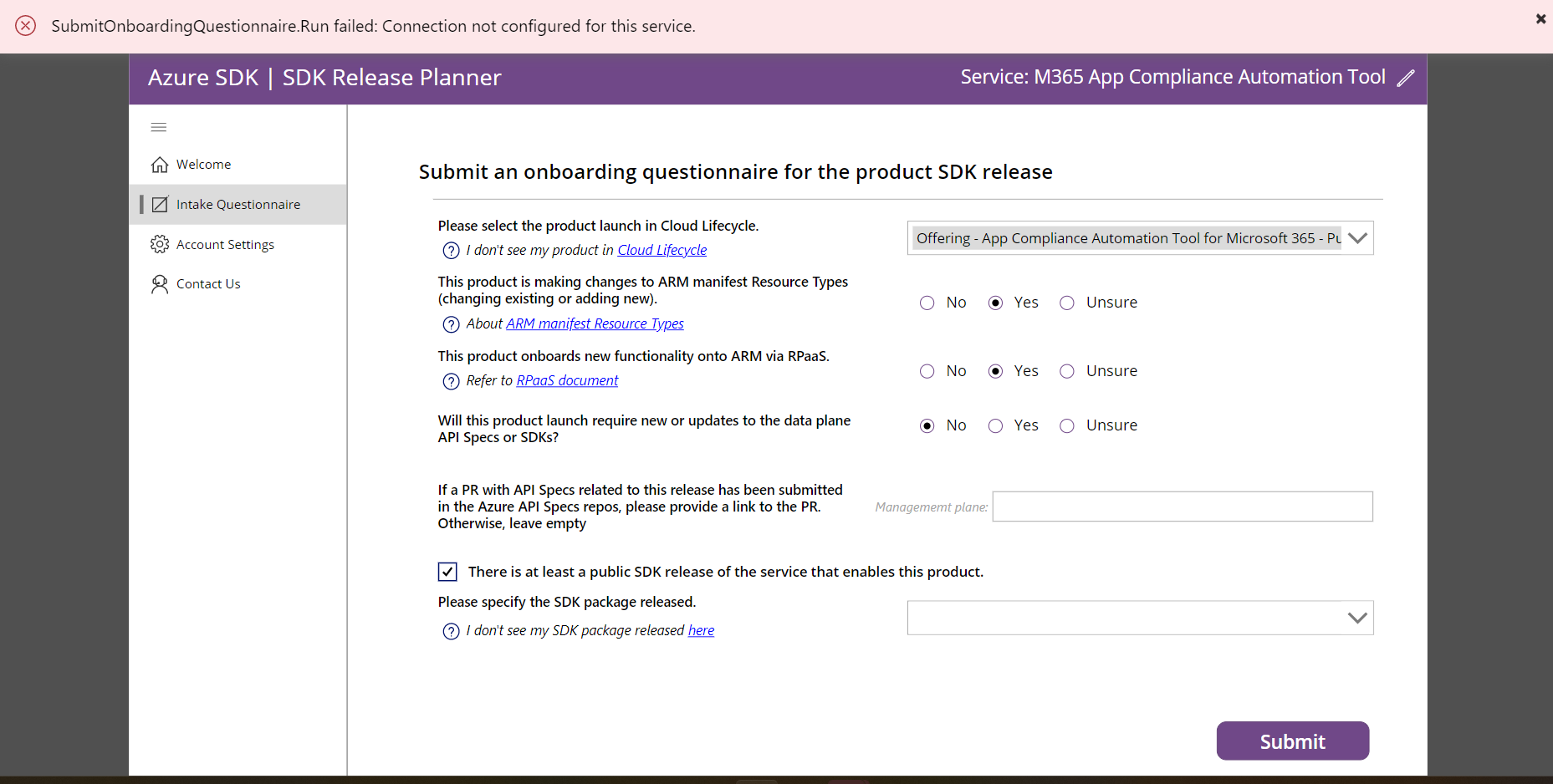Open the Cloud Lifecycle link
1553x784 pixels.
[662, 250]
